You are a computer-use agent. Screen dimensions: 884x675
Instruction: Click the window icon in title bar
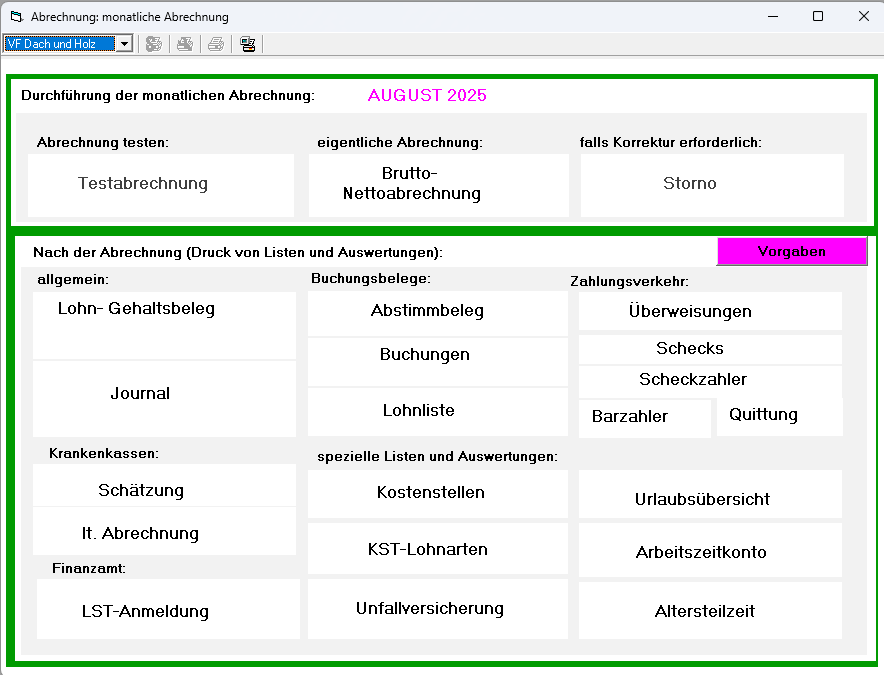(x=16, y=17)
